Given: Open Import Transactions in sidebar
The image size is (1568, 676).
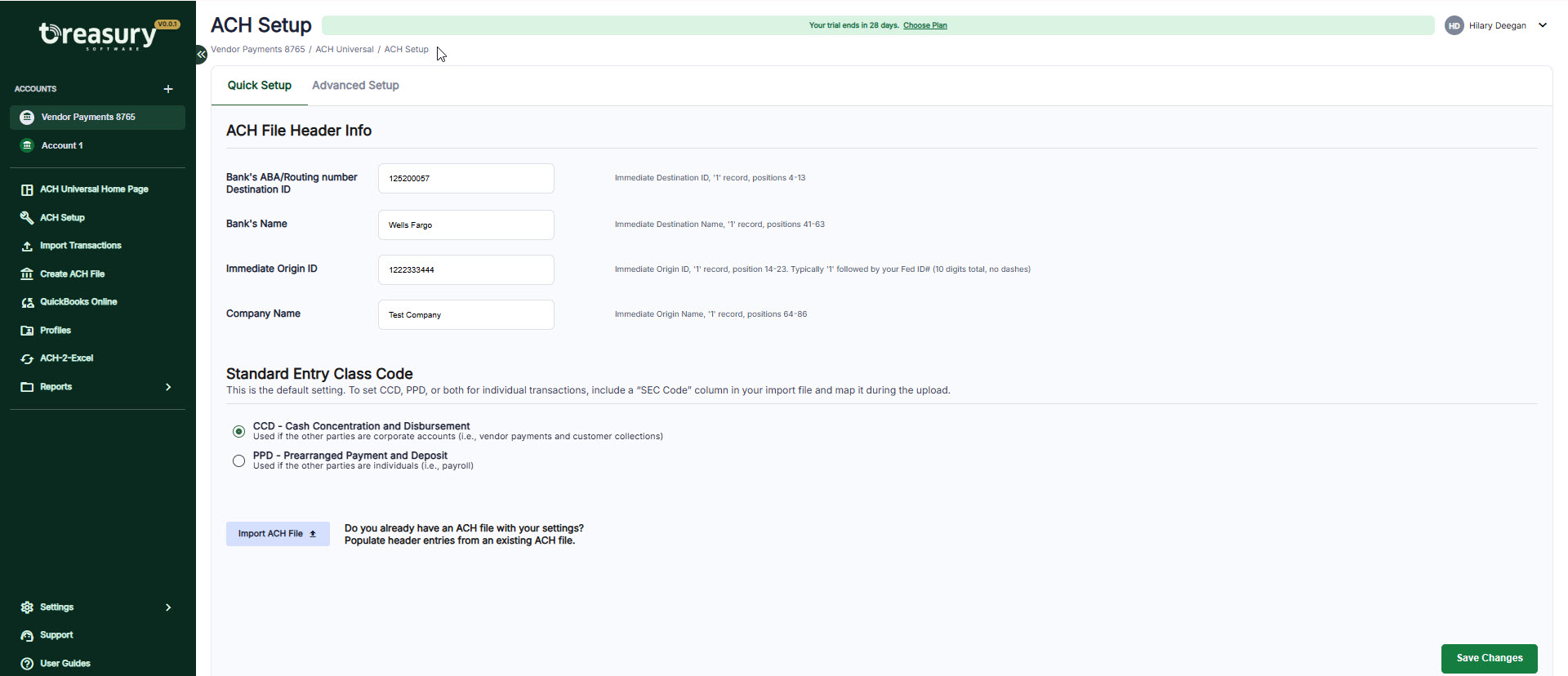Looking at the screenshot, I should coord(80,246).
